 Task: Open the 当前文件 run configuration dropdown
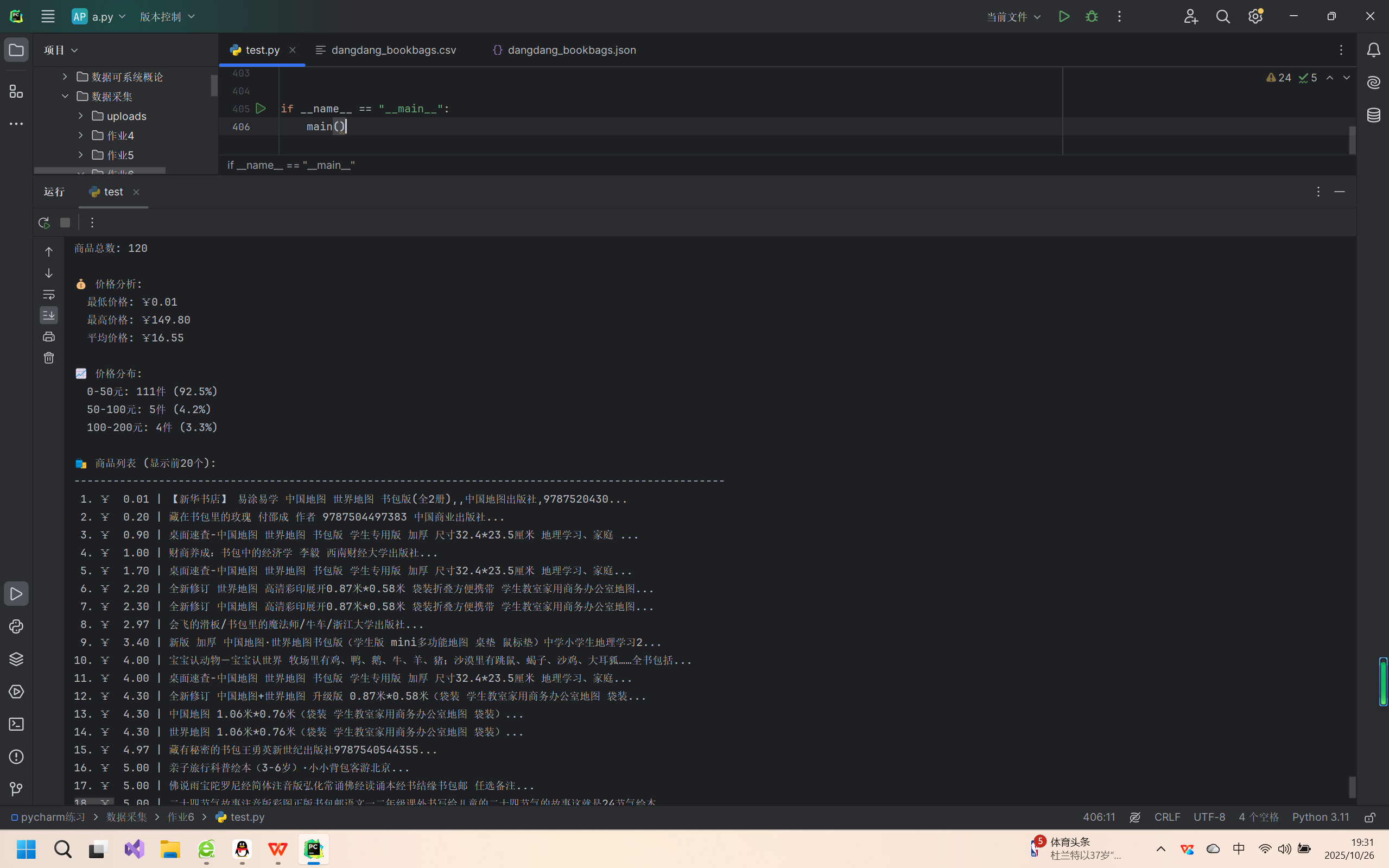click(x=1013, y=17)
